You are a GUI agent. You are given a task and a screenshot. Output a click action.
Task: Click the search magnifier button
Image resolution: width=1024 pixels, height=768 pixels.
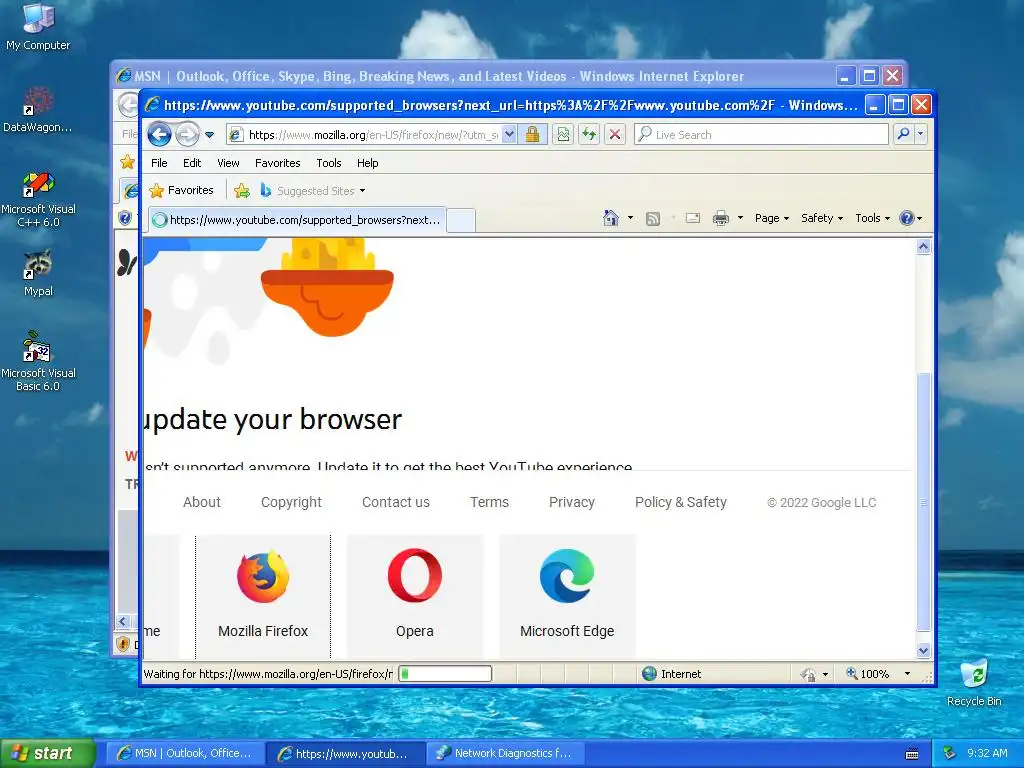coord(903,135)
